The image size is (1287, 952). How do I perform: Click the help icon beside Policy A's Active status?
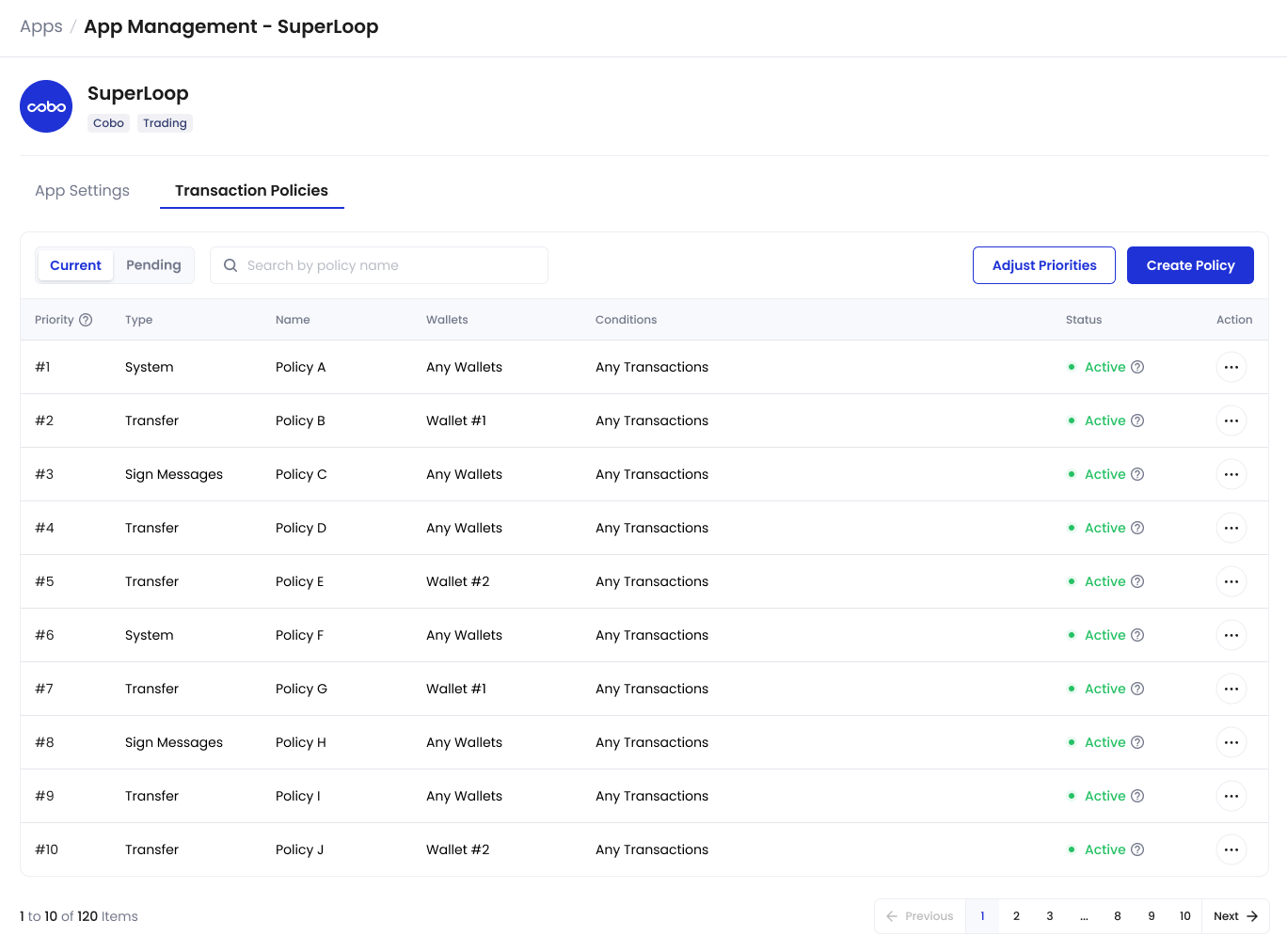(x=1137, y=367)
